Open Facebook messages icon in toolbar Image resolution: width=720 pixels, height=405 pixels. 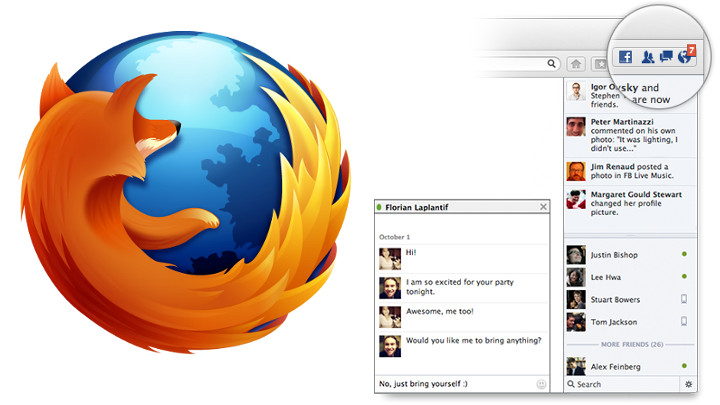(x=666, y=56)
